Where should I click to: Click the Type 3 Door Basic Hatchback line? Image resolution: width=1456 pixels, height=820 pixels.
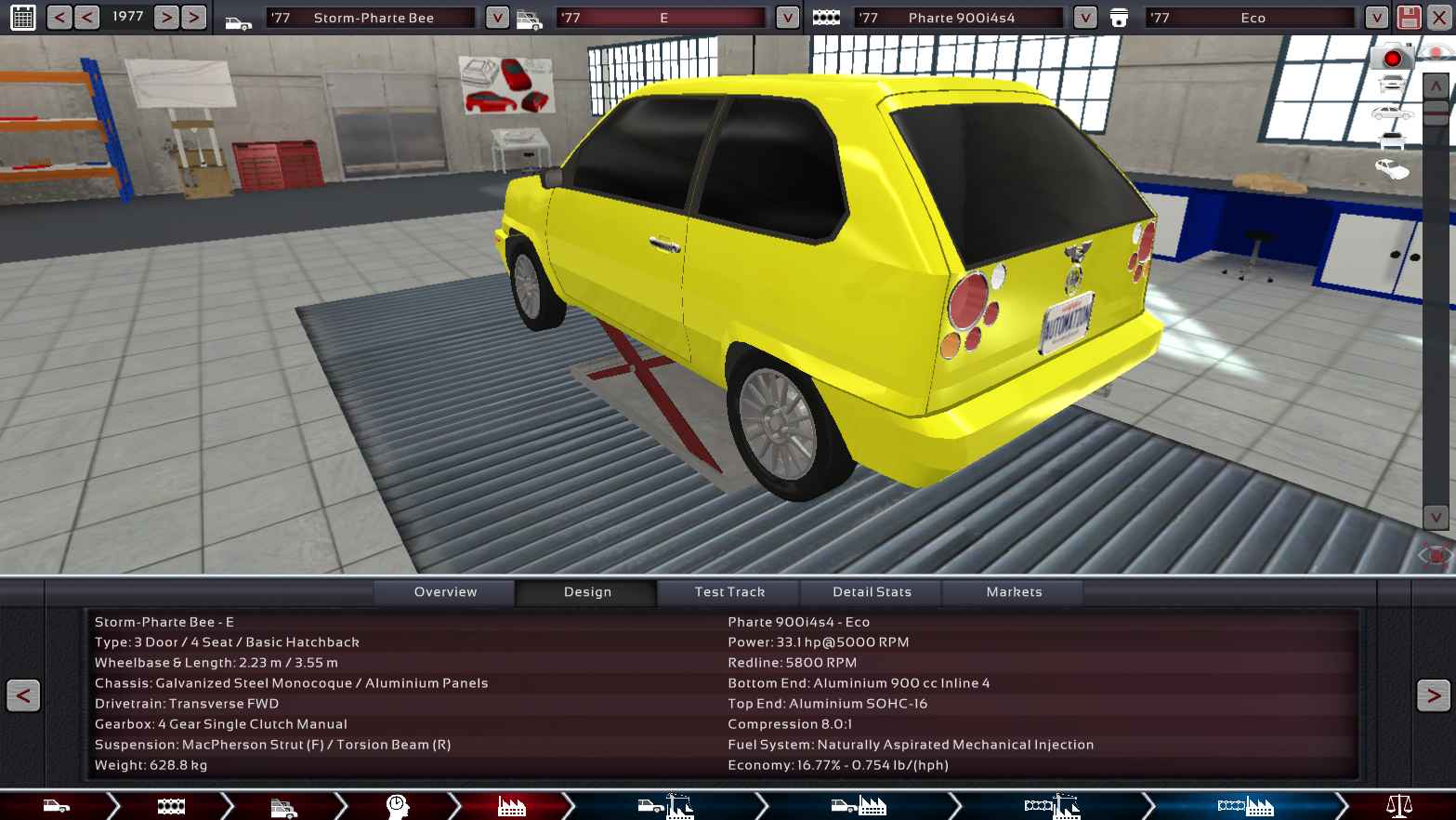(227, 642)
